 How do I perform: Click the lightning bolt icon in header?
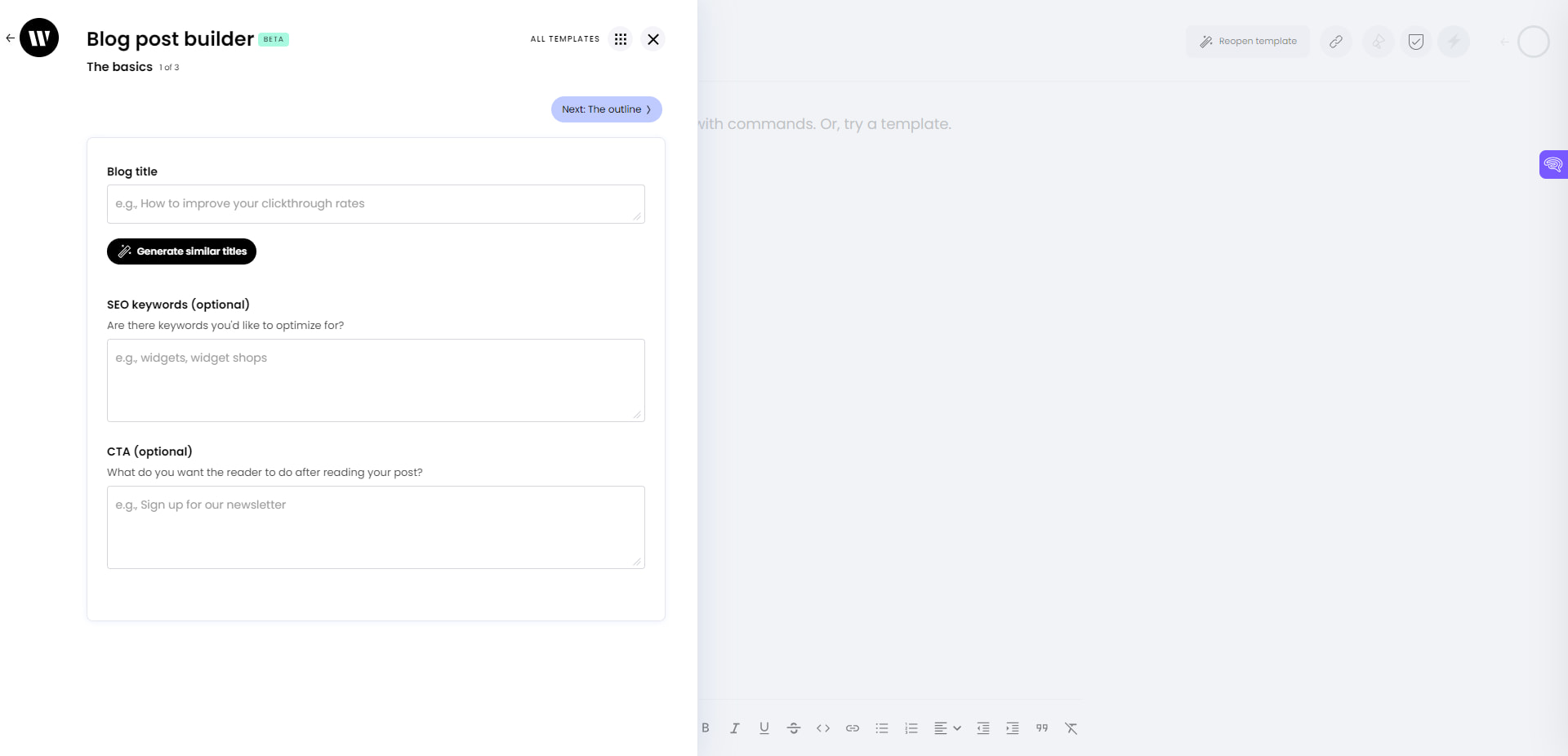[1454, 42]
